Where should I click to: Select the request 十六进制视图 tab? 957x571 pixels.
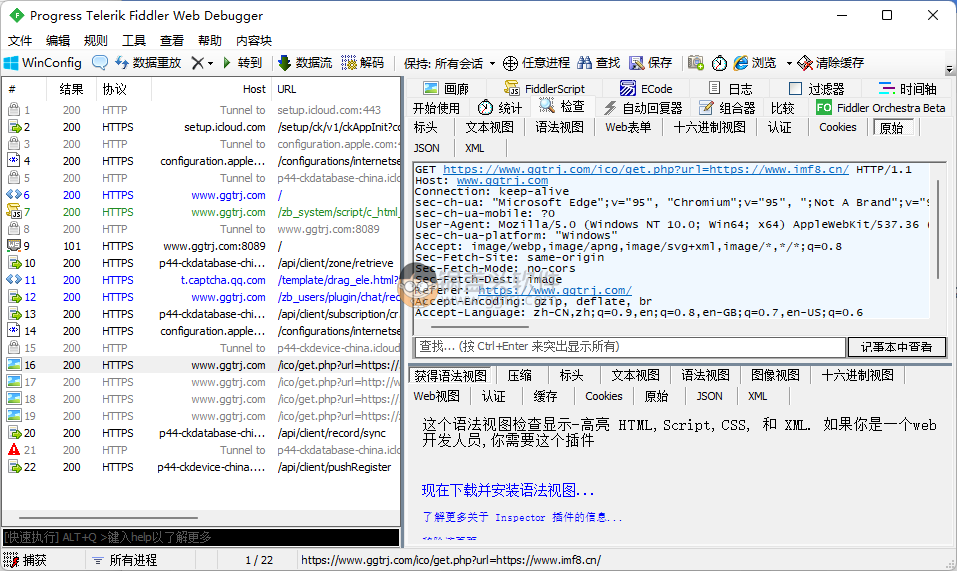pyautogui.click(x=709, y=127)
